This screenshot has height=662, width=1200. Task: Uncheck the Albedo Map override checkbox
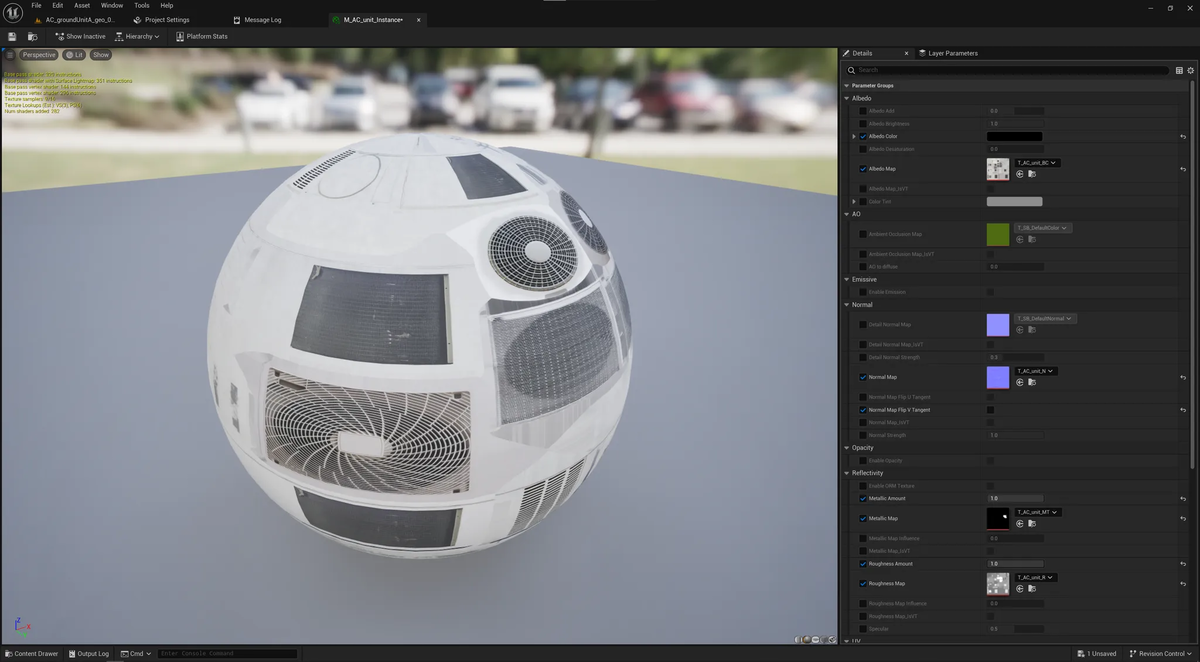[x=863, y=169]
